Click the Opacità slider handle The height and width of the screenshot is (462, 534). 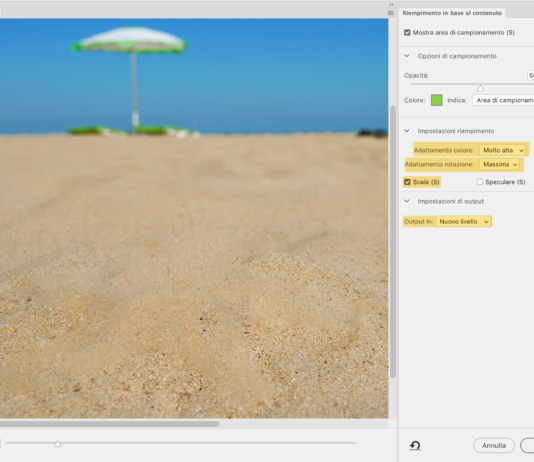[x=480, y=89]
